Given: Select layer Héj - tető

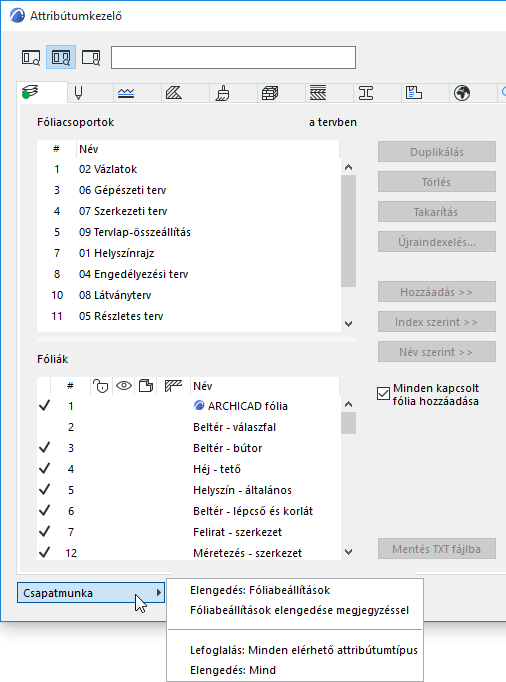Looking at the screenshot, I should click(188, 469).
